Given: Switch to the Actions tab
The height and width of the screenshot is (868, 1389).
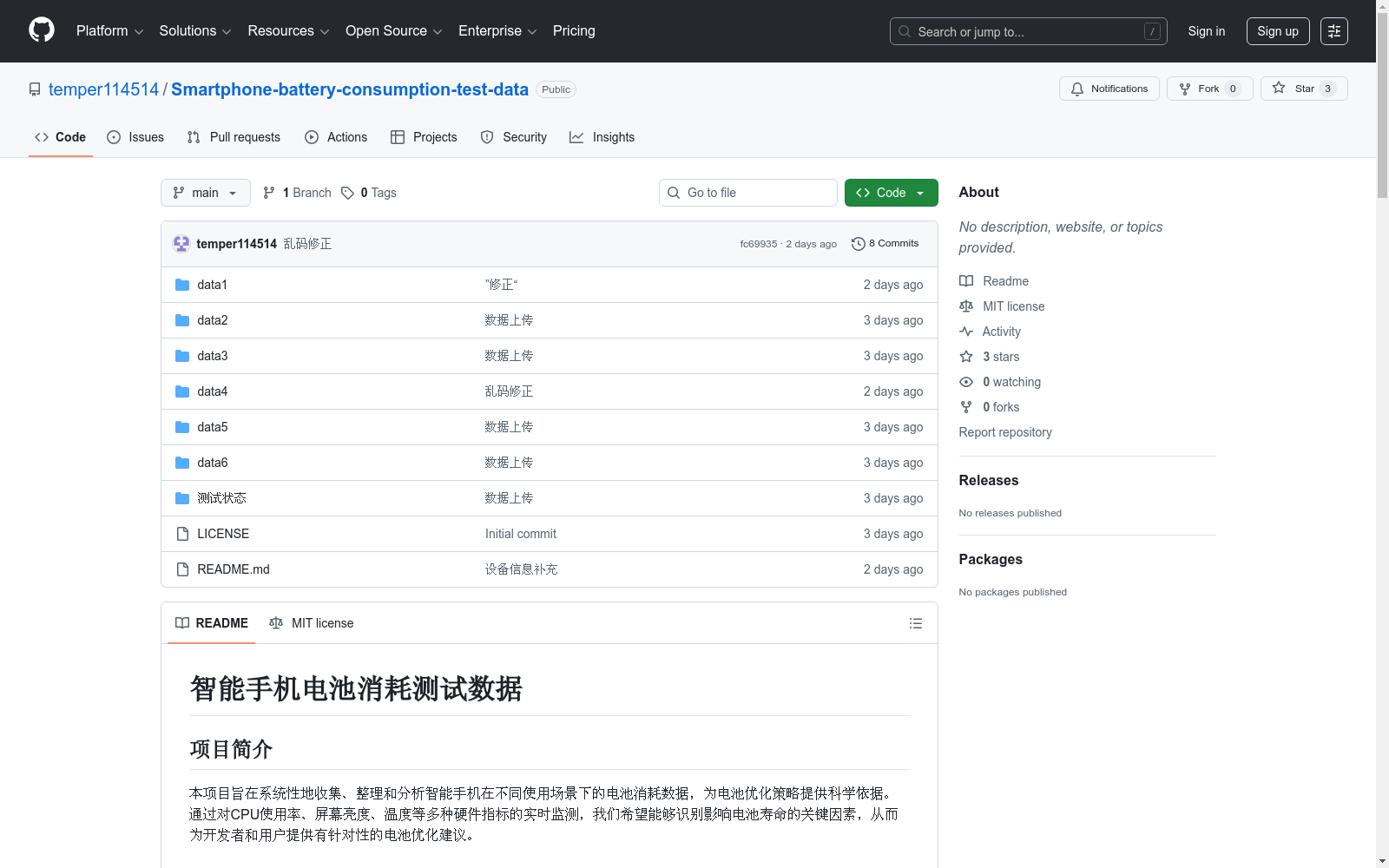Looking at the screenshot, I should pos(336,137).
